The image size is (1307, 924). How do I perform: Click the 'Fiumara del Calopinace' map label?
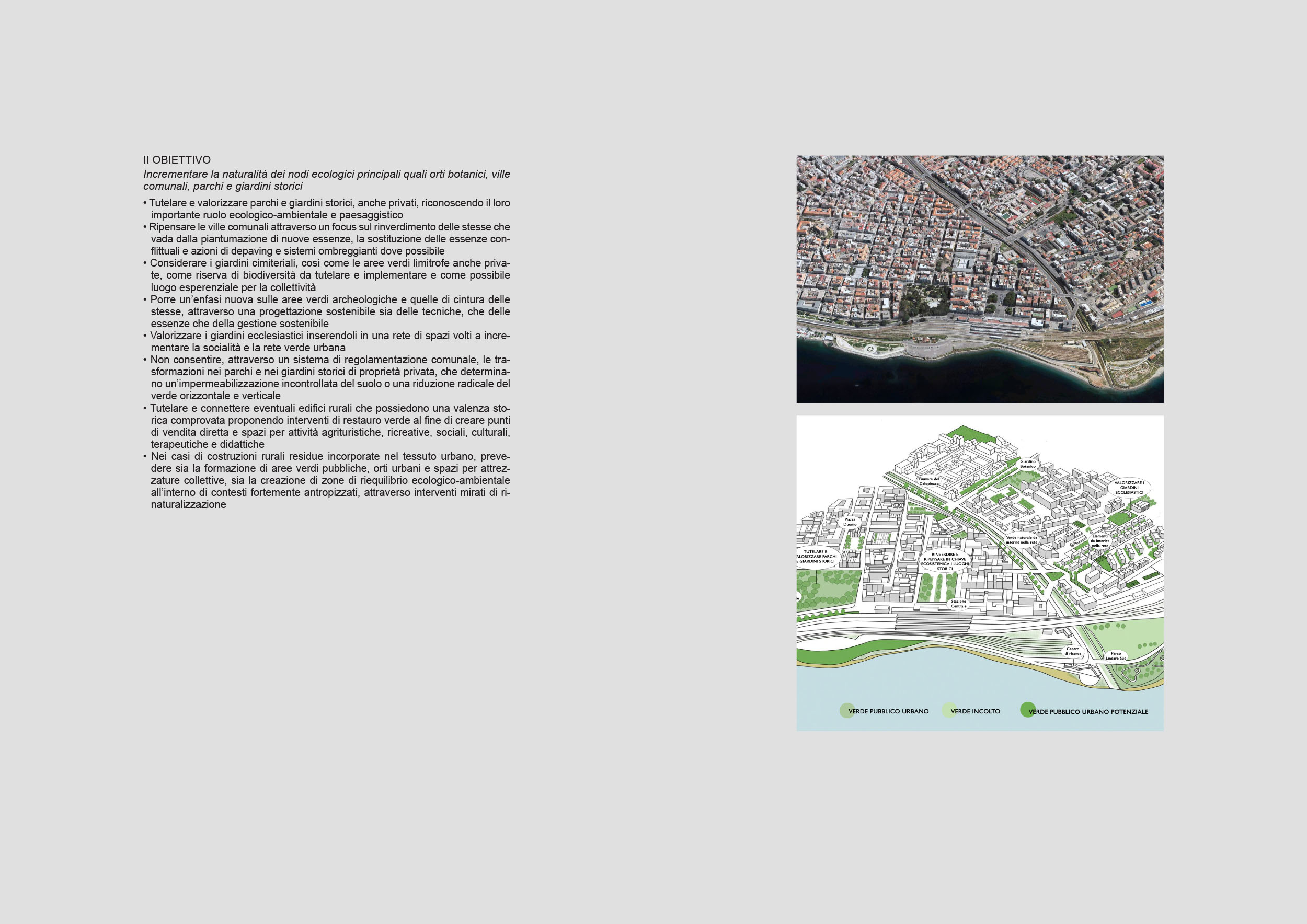929,481
